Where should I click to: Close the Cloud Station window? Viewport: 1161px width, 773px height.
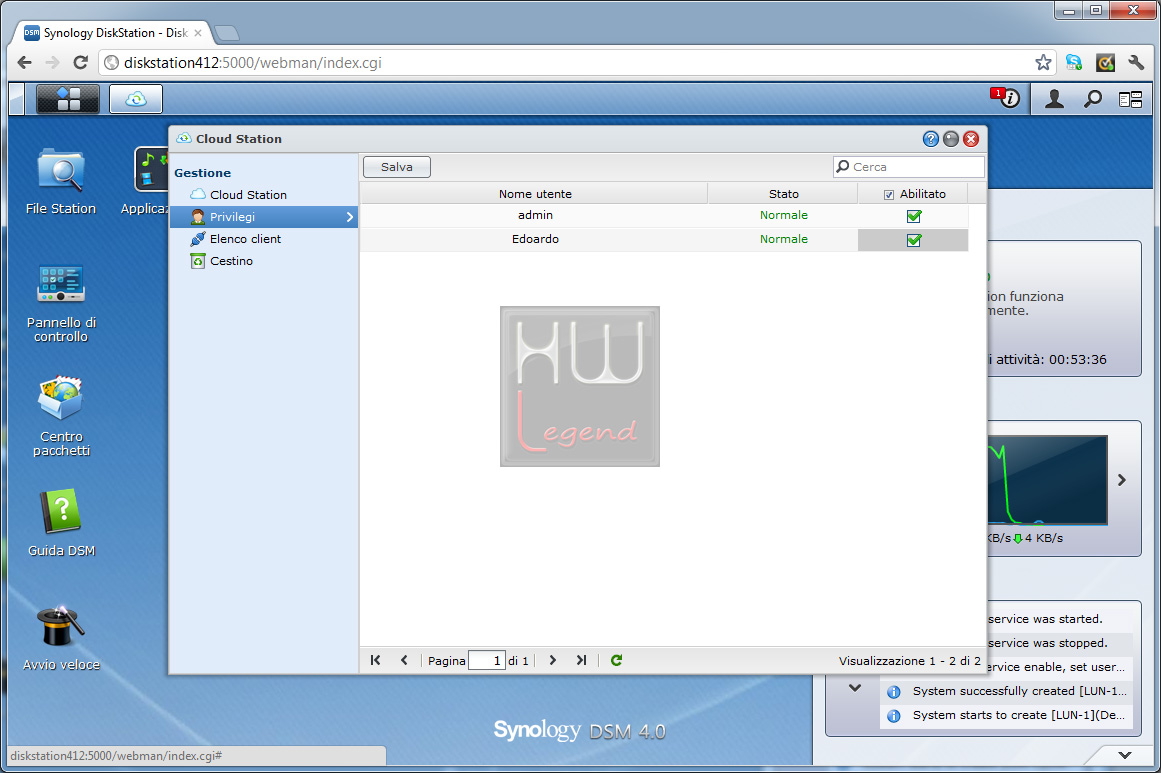pos(971,138)
